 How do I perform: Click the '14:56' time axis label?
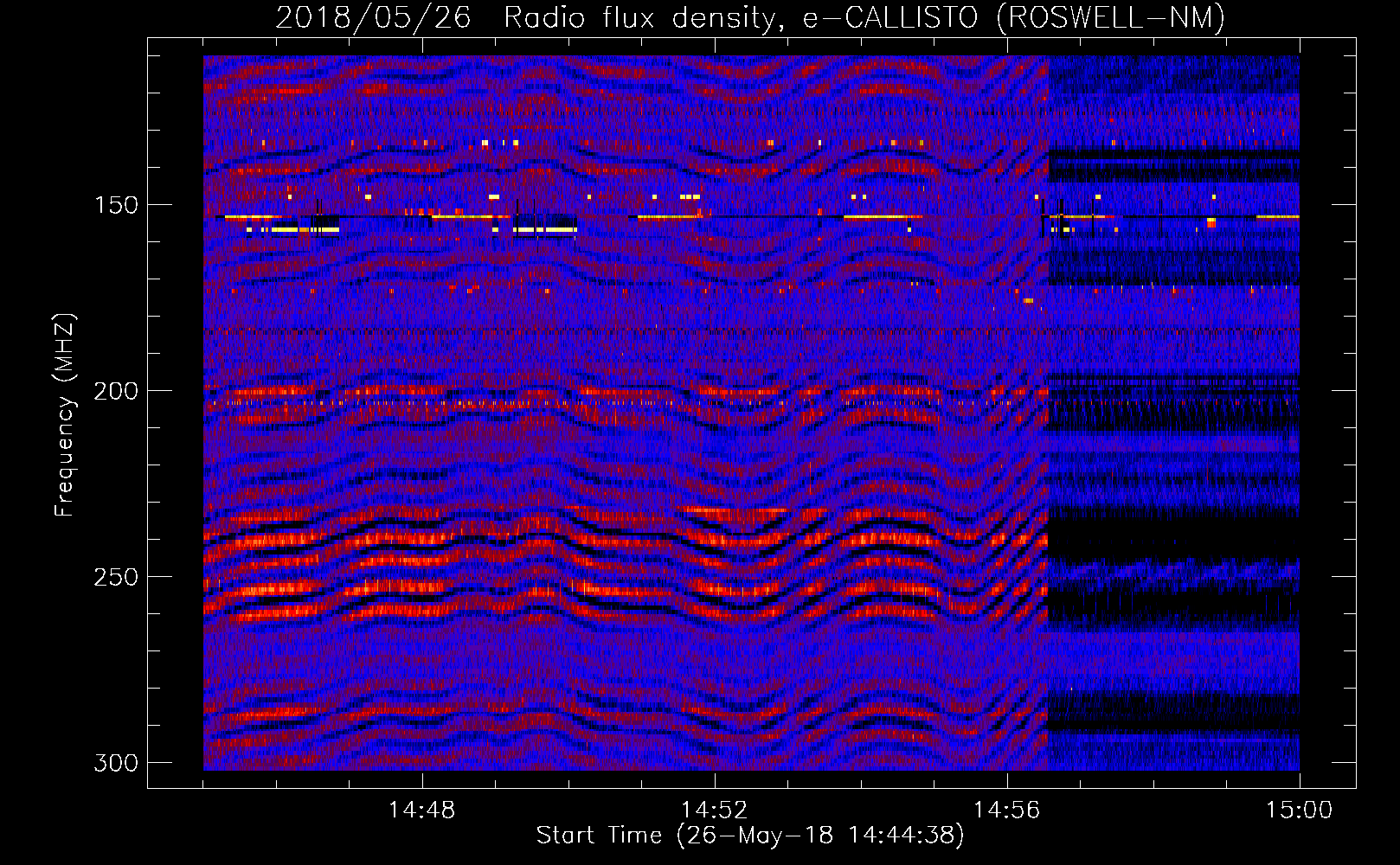pyautogui.click(x=1007, y=811)
